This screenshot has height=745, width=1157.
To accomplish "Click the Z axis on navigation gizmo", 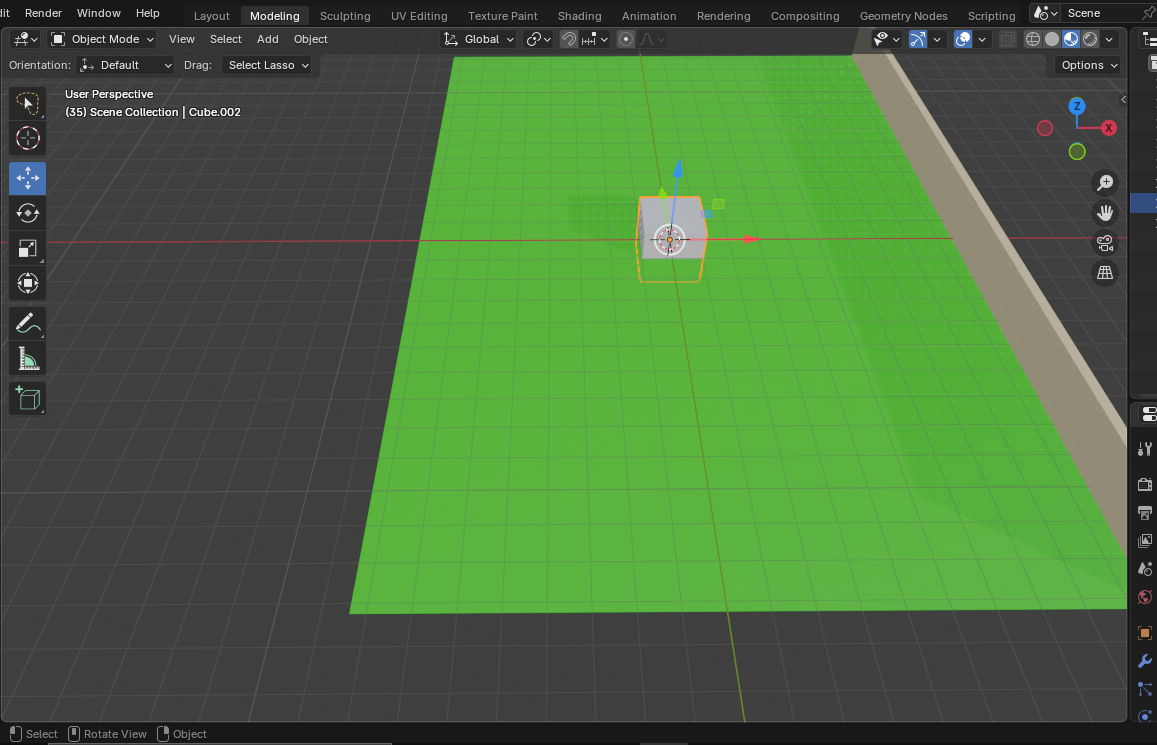I will click(1077, 106).
